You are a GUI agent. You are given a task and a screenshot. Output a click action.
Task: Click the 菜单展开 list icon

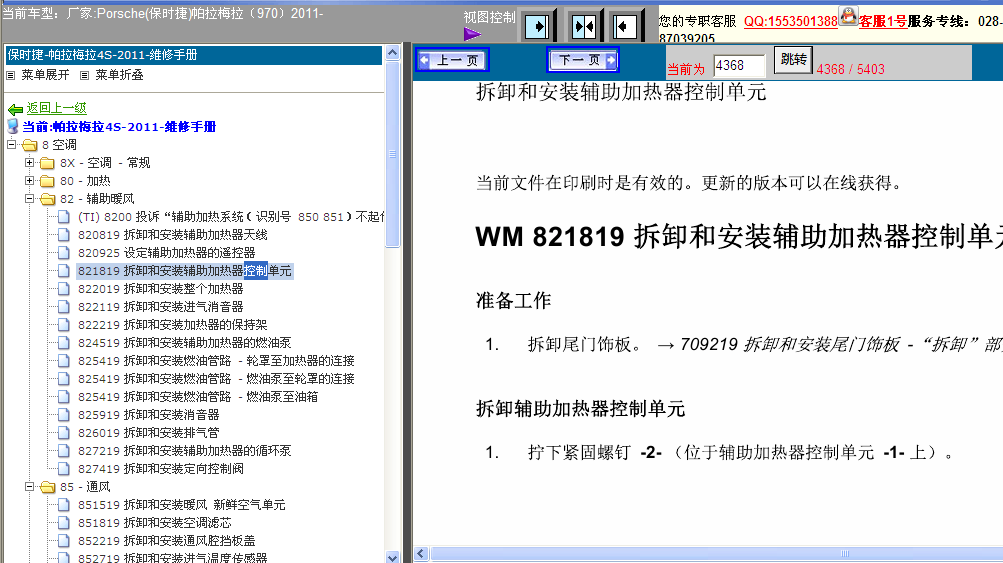[x=10, y=75]
